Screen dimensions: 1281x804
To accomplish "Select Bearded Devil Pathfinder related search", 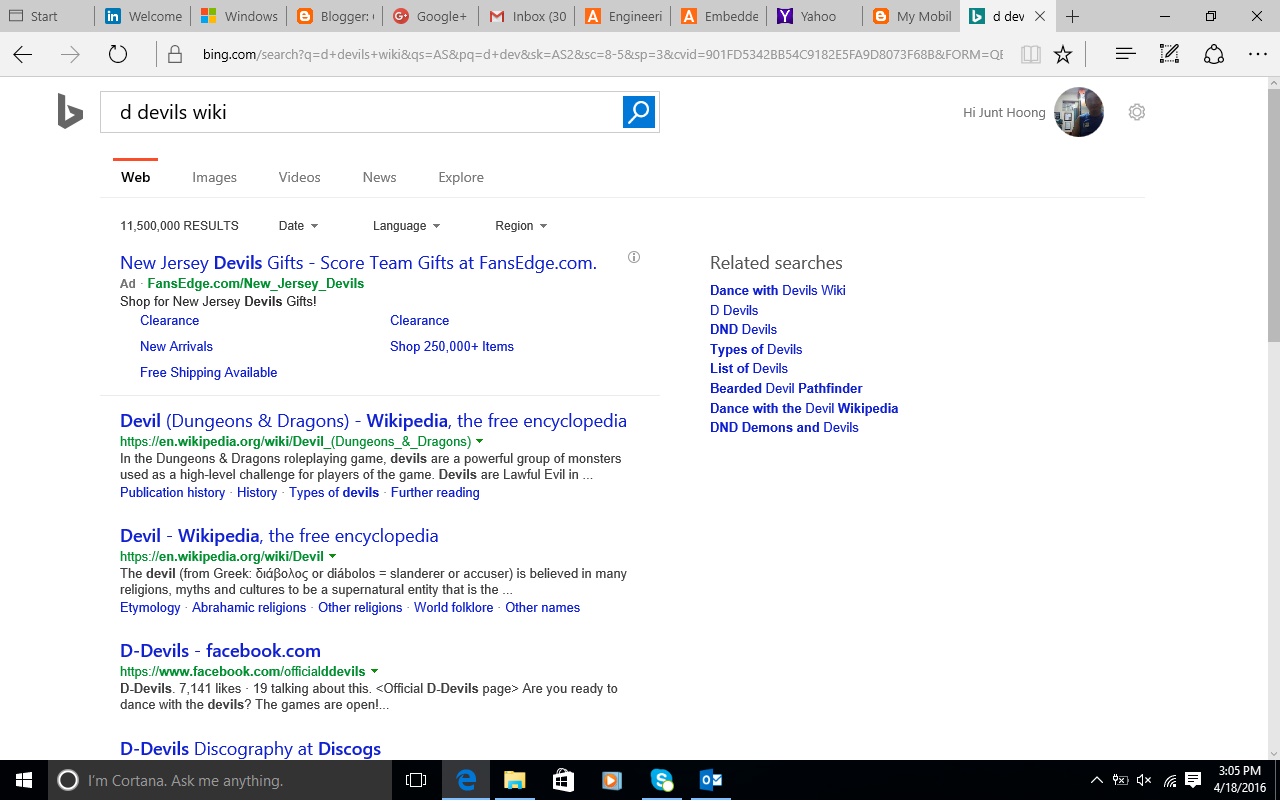I will tap(786, 388).
